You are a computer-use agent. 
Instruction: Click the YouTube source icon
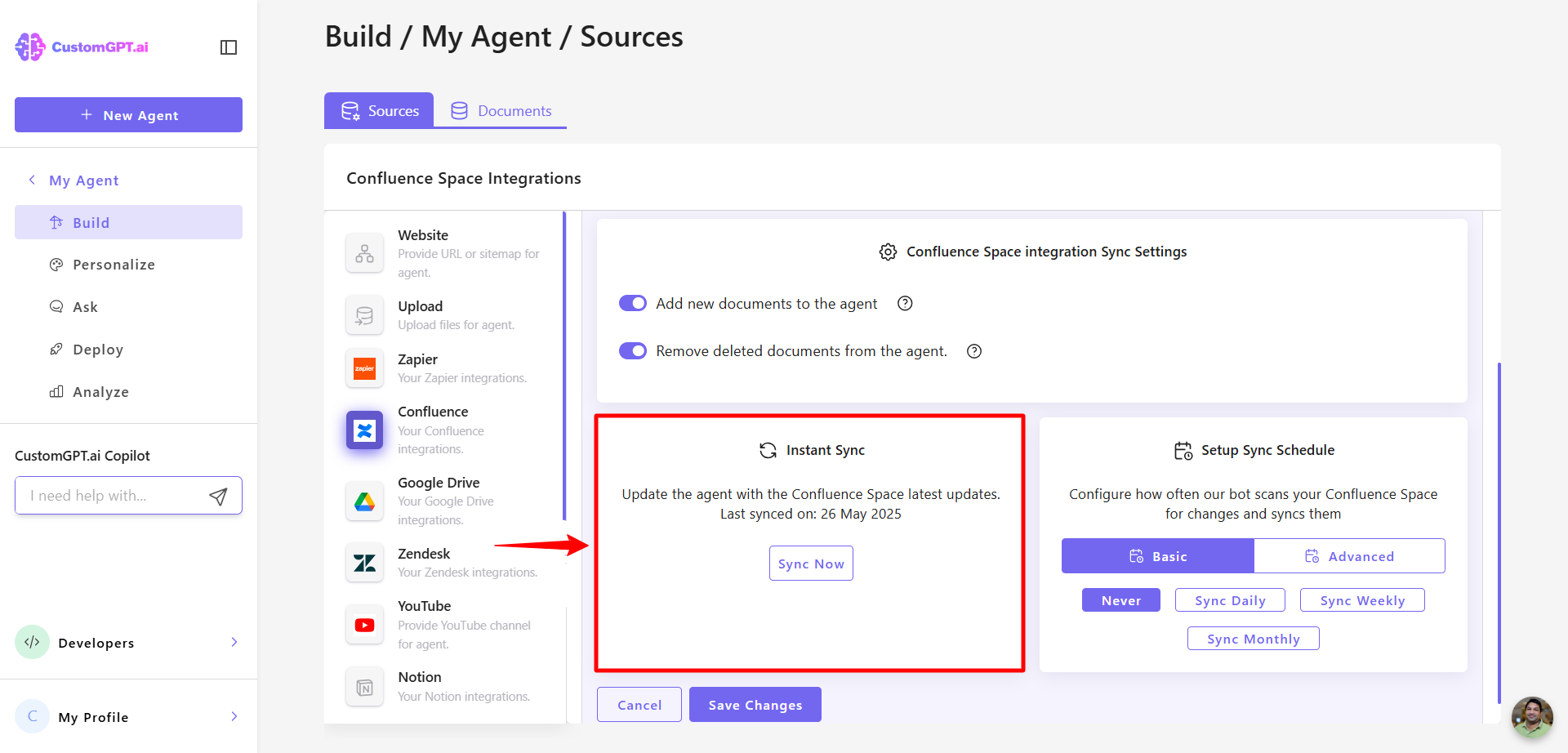pos(364,625)
